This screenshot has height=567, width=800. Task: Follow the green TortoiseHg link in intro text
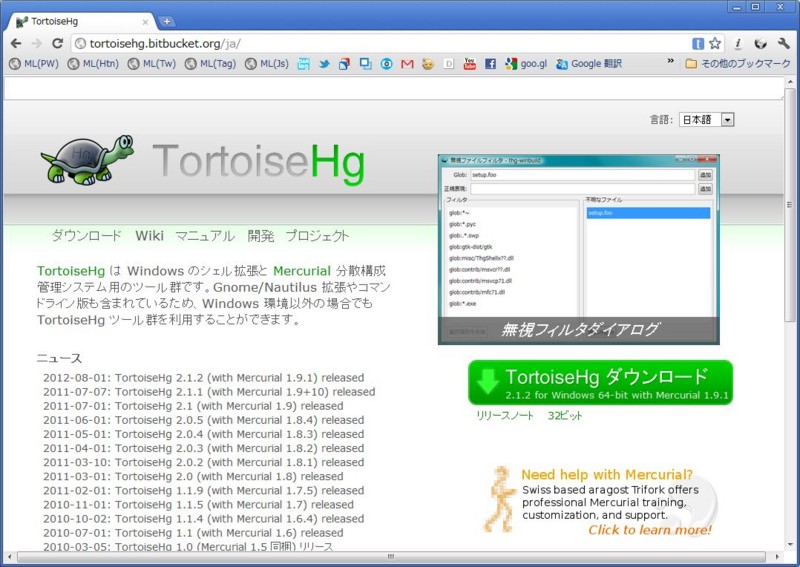(71, 271)
